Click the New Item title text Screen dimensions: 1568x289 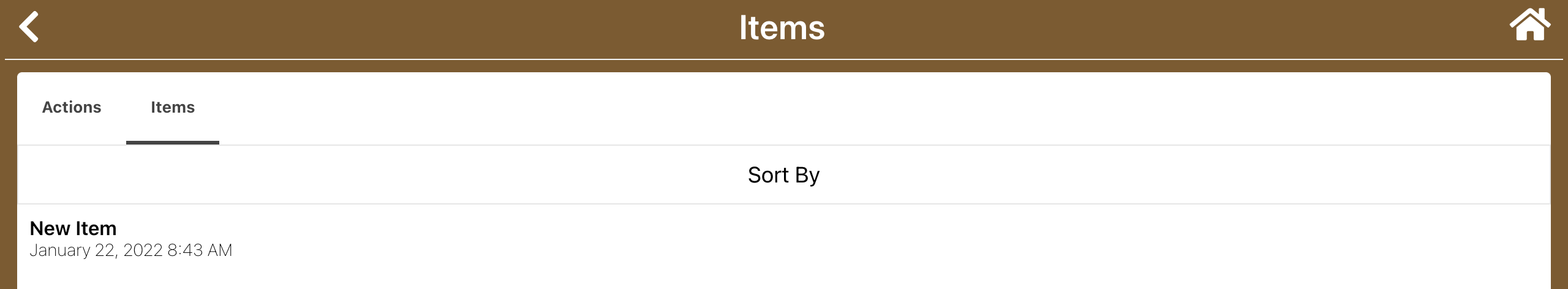point(73,228)
